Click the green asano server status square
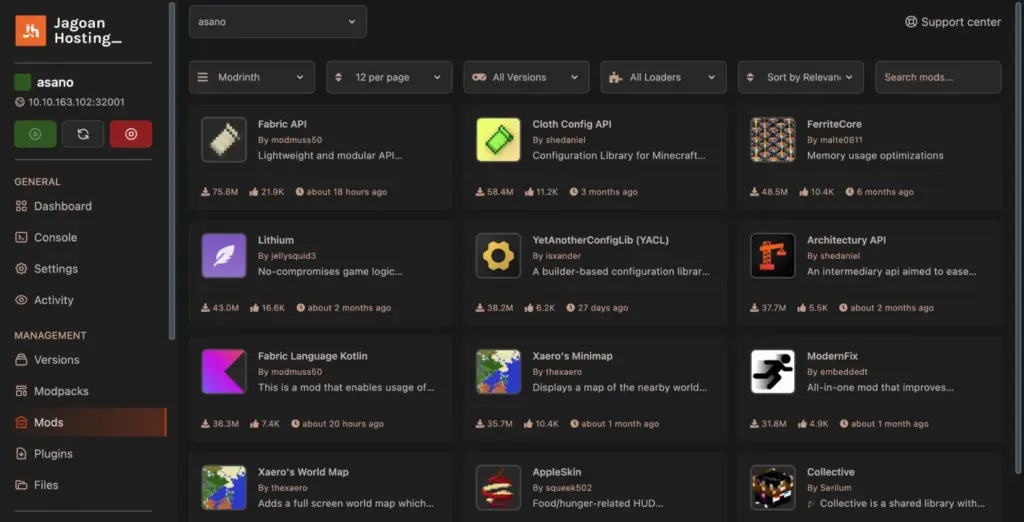 (x=23, y=82)
